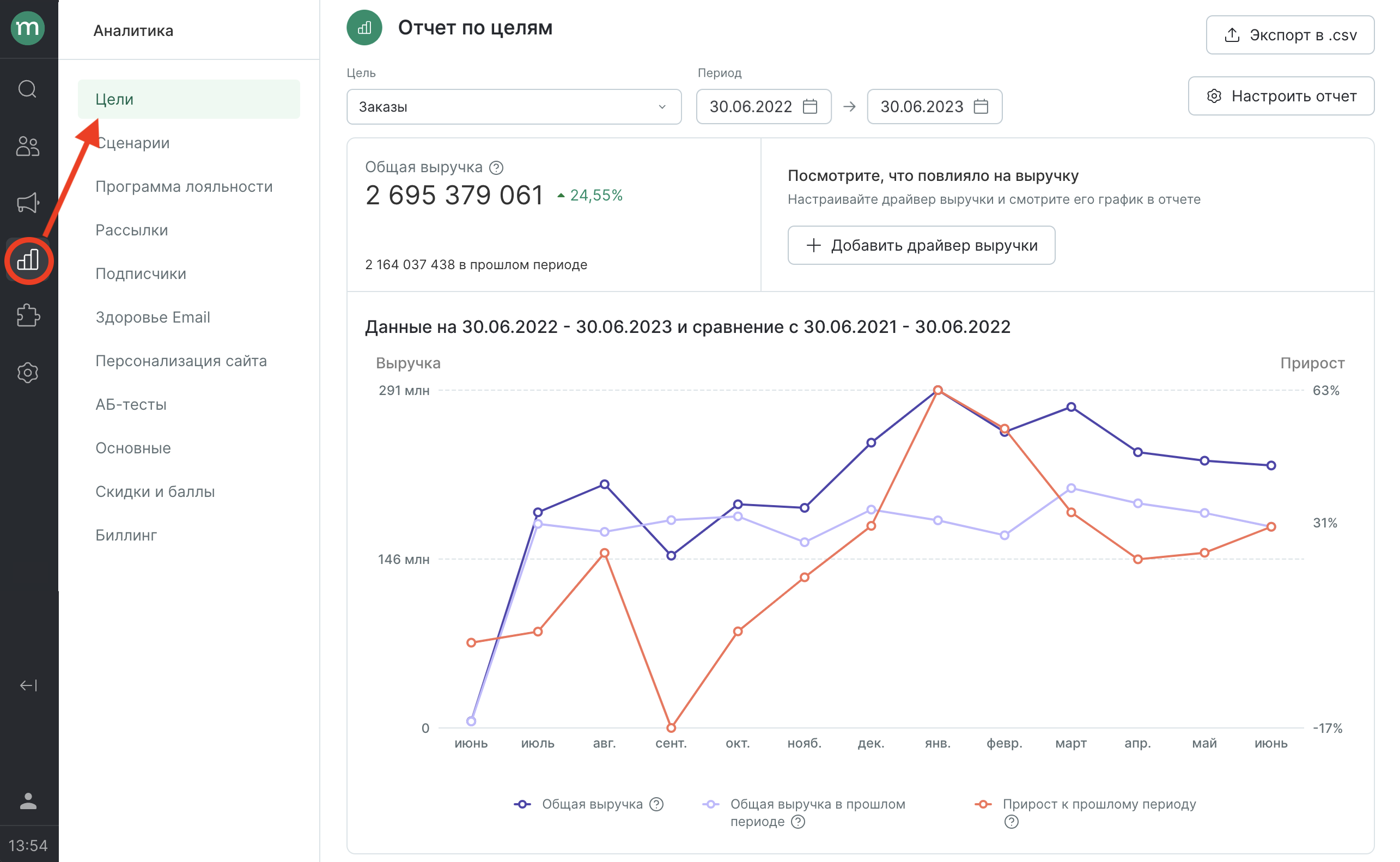Open calendar icon for end date 30.06.2023
Image resolution: width=1400 pixels, height=862 pixels.
[981, 107]
